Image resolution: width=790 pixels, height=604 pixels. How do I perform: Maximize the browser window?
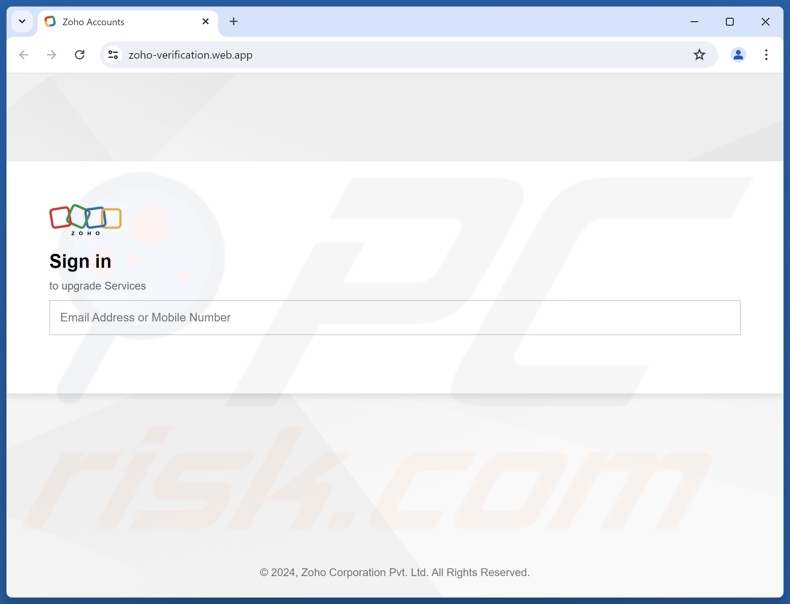tap(730, 22)
